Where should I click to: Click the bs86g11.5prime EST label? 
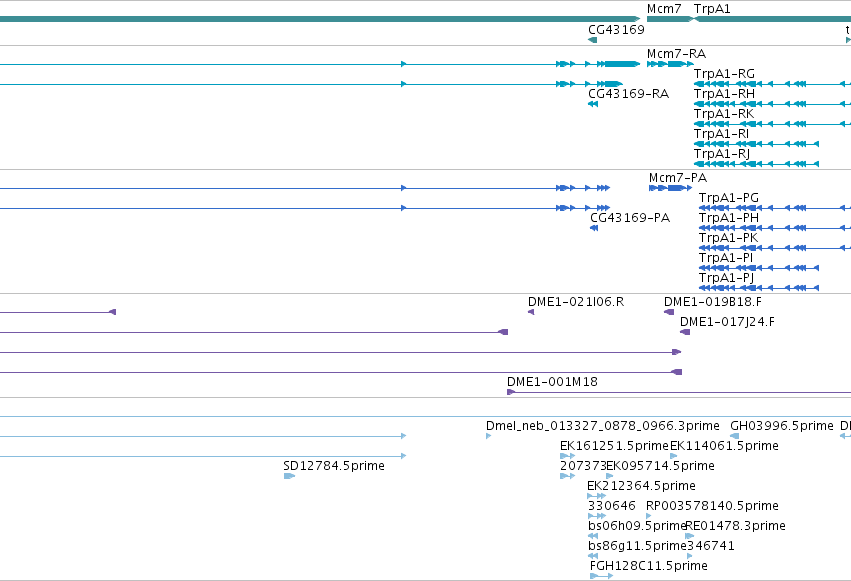(637, 546)
